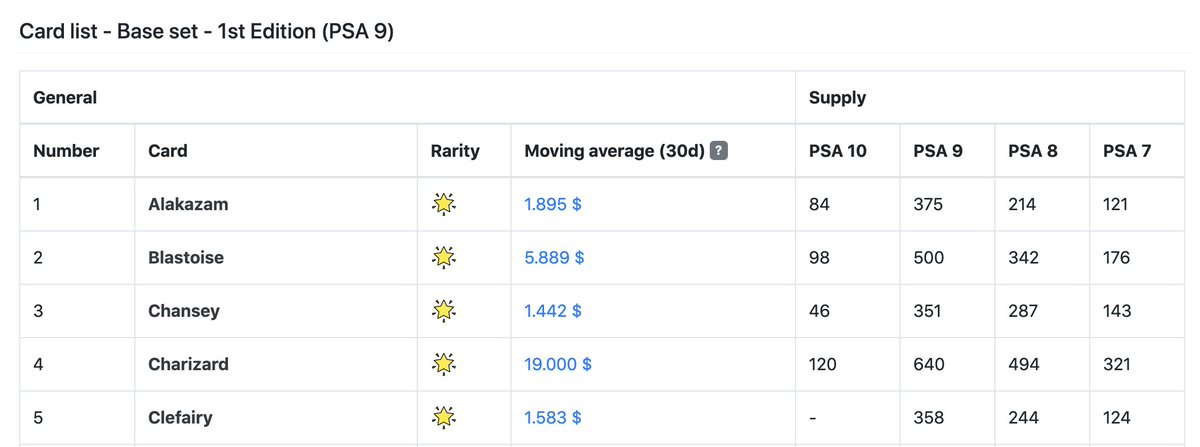Click Charizard's PSA 9 supply value 640
The height and width of the screenshot is (447, 1200).
929,364
